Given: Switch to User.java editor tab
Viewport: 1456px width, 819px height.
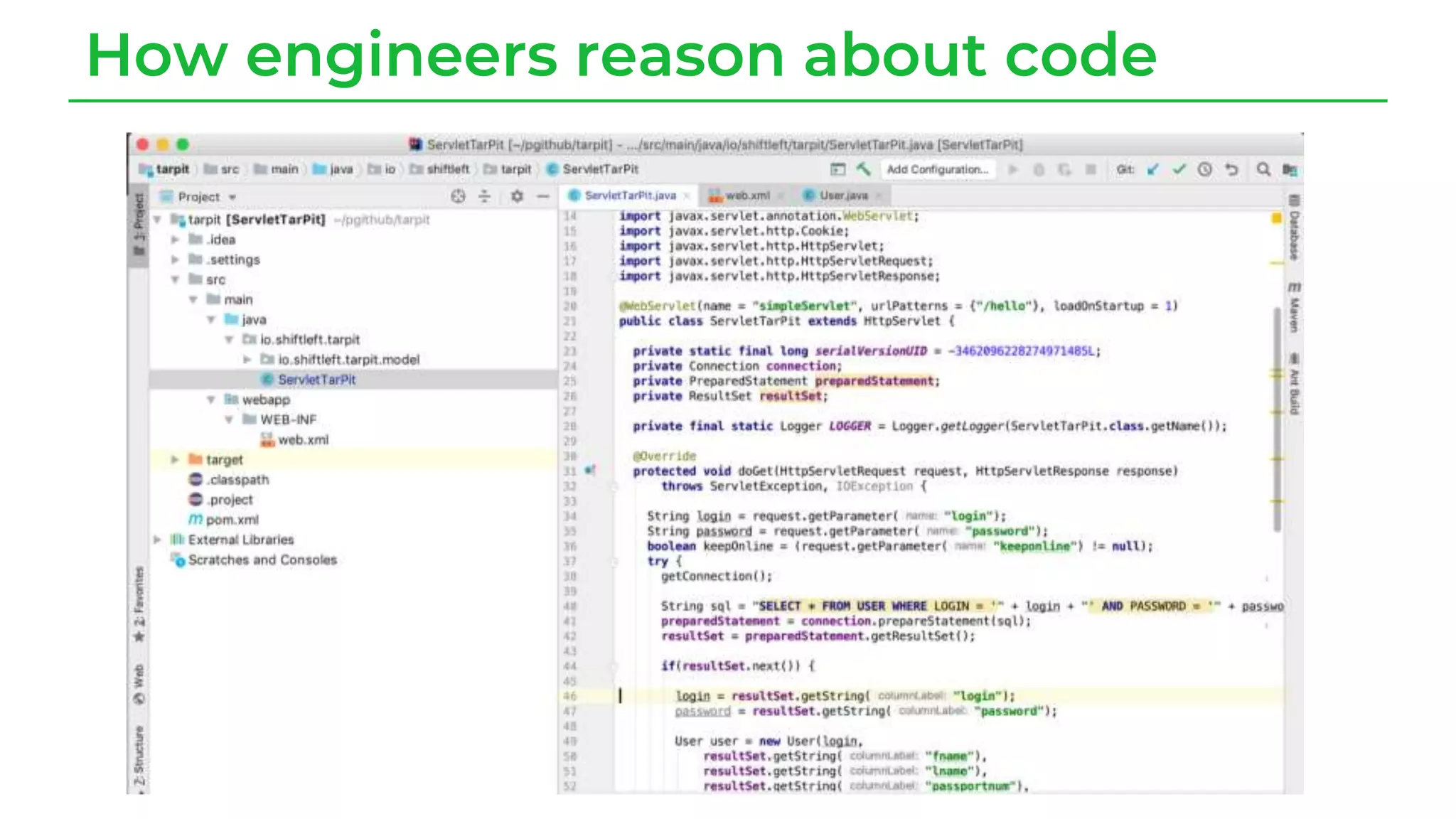Looking at the screenshot, I should coord(843,195).
